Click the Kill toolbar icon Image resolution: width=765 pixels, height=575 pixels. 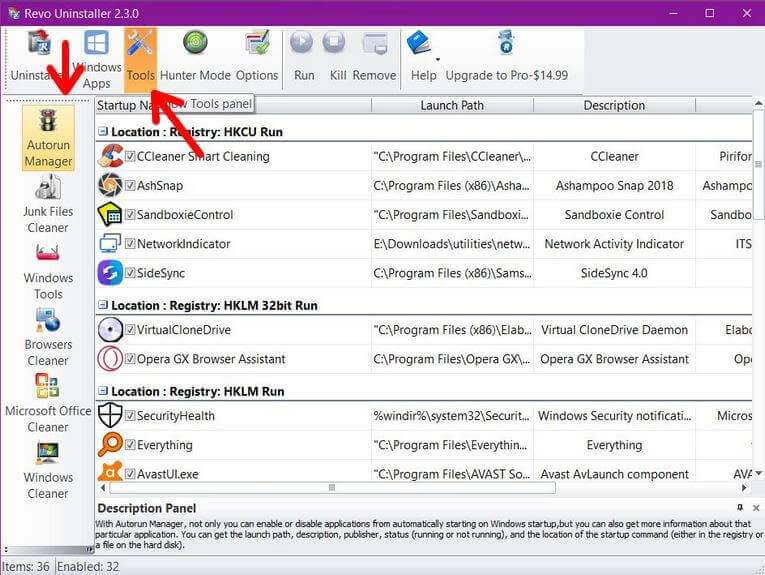pos(334,43)
